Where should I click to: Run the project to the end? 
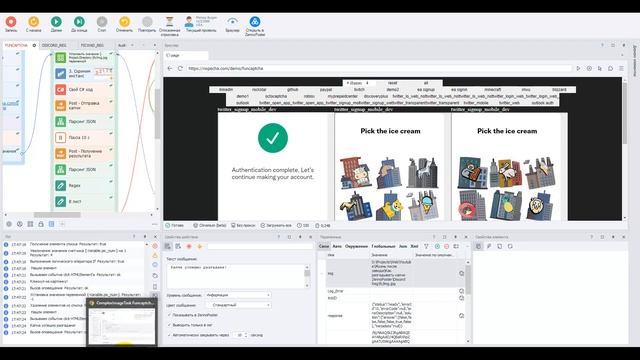(x=79, y=22)
